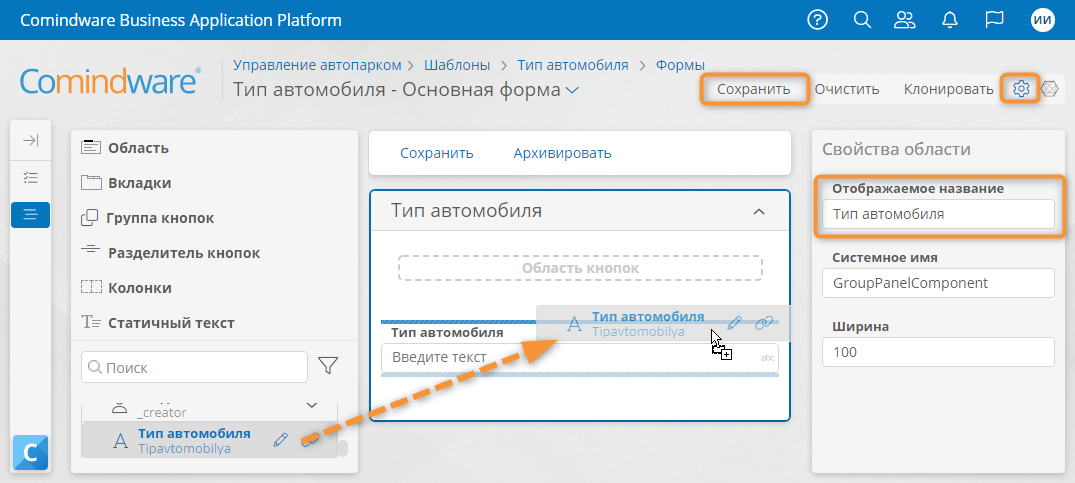The height and width of the screenshot is (483, 1075).
Task: Open form settings gear icon
Action: 1022,88
